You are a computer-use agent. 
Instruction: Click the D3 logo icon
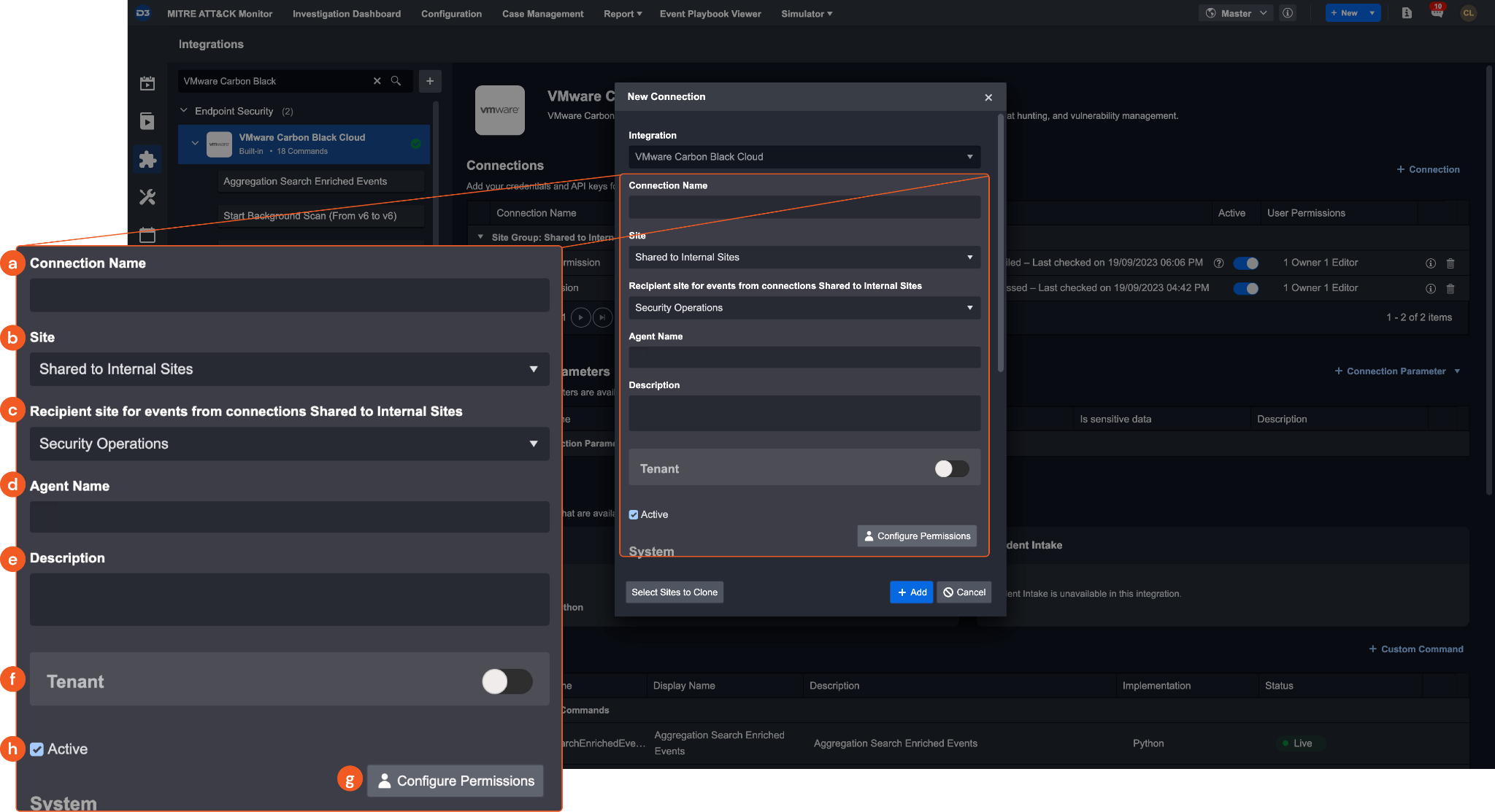pos(144,13)
